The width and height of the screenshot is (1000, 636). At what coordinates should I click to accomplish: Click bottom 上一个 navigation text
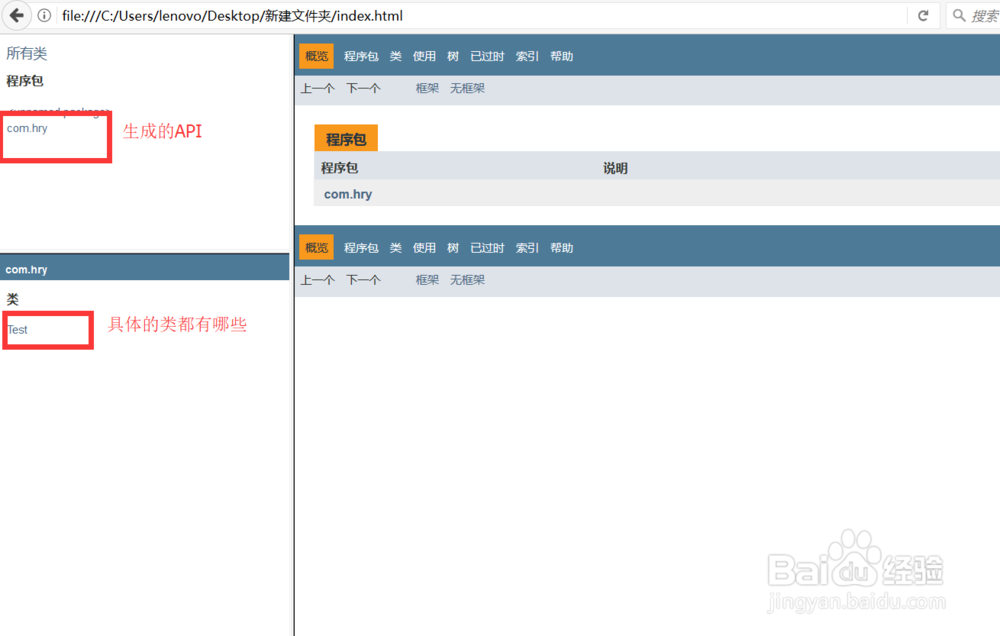318,279
